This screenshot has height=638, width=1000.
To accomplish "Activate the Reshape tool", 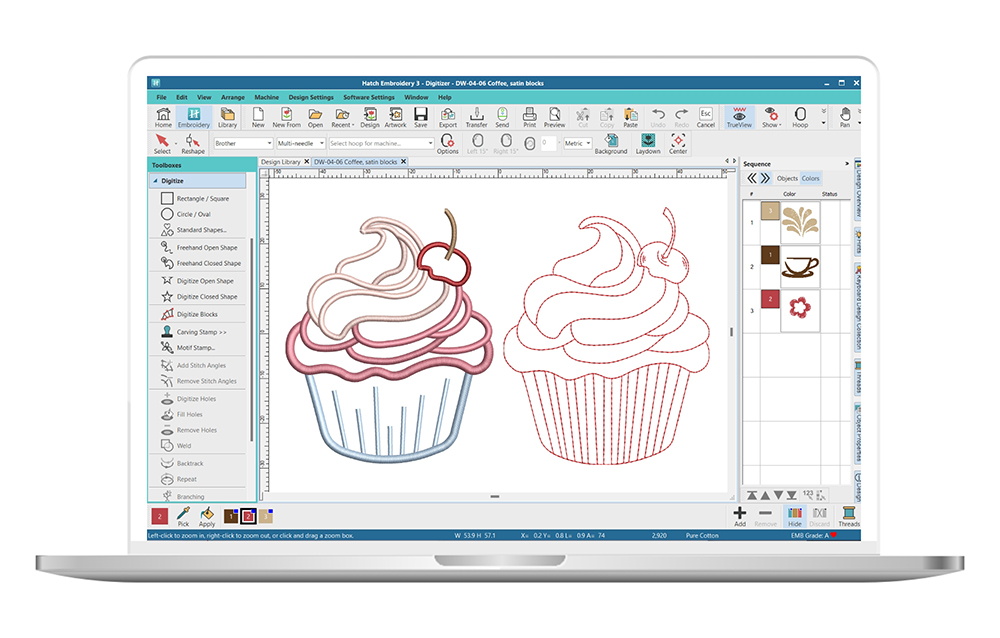I will (x=192, y=143).
